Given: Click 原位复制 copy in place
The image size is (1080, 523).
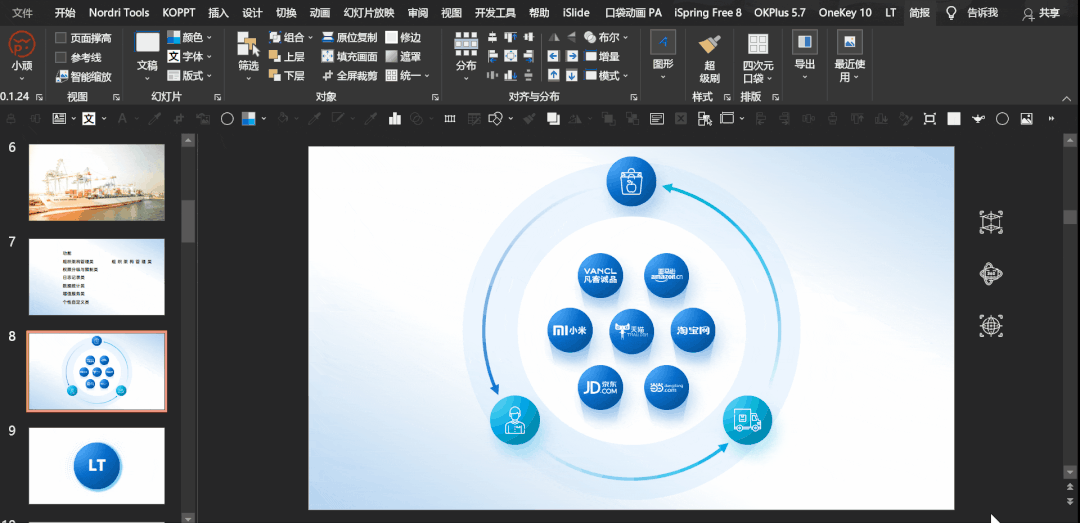Looking at the screenshot, I should (x=349, y=37).
